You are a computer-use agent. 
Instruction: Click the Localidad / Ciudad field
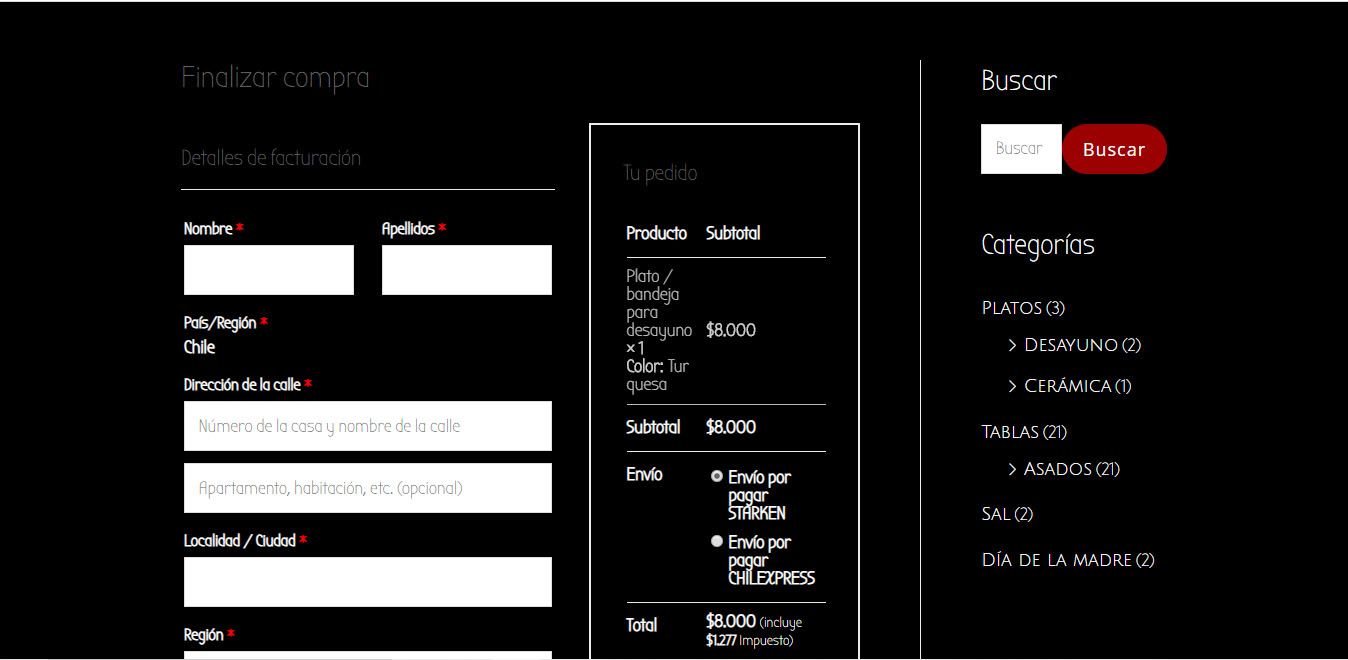367,582
